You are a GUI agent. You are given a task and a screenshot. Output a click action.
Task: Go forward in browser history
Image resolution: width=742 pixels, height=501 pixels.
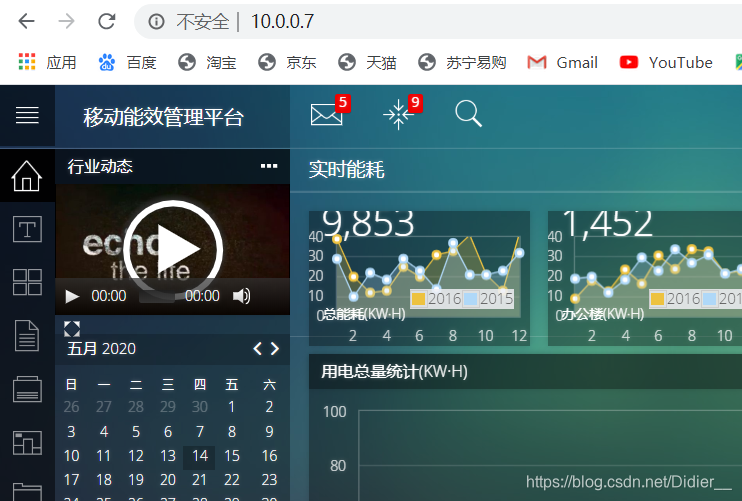pos(66,21)
